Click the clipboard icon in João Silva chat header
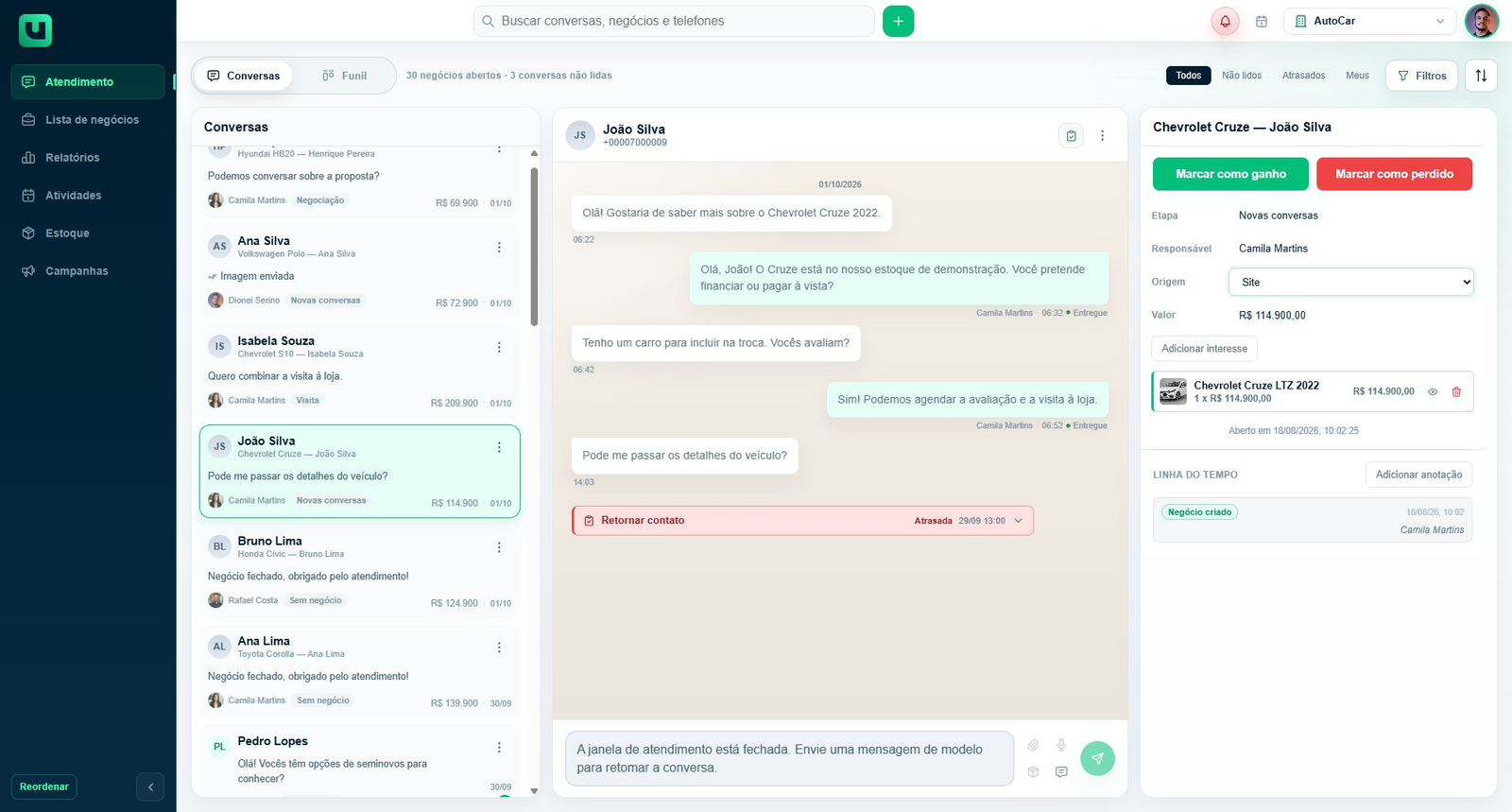 1071,136
